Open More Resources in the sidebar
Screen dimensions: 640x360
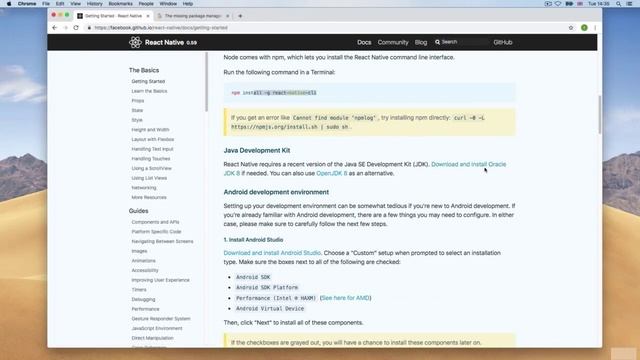[x=149, y=197]
